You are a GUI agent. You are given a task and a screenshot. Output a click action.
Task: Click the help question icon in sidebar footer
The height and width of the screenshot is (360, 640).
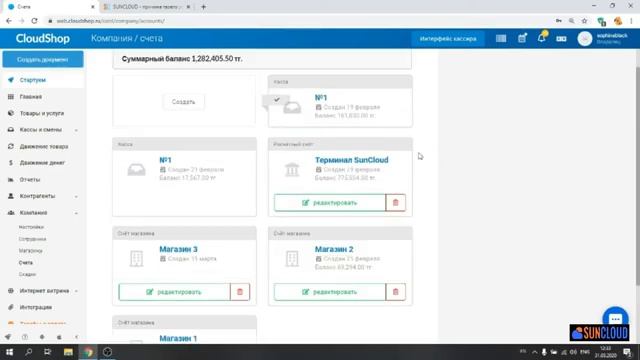pyautogui.click(x=25, y=337)
